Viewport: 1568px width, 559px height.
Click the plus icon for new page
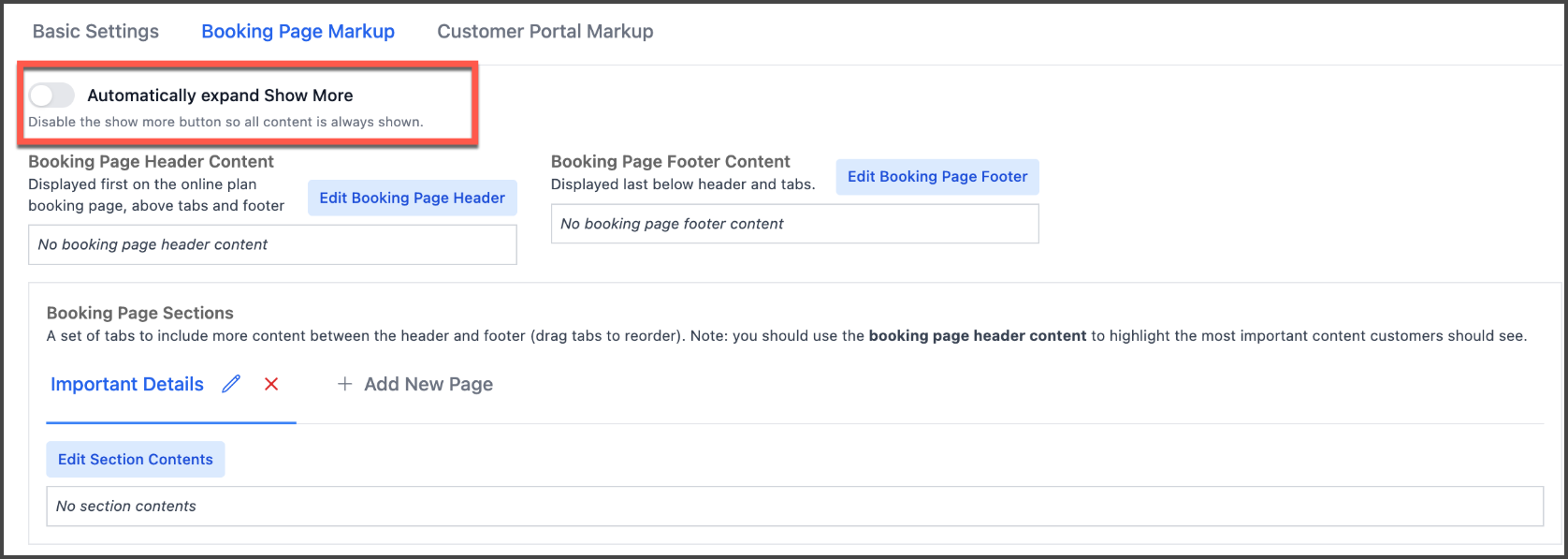[x=344, y=384]
